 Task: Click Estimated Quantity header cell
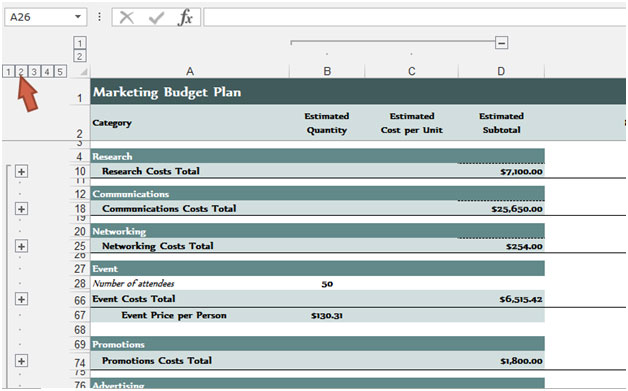[327, 123]
